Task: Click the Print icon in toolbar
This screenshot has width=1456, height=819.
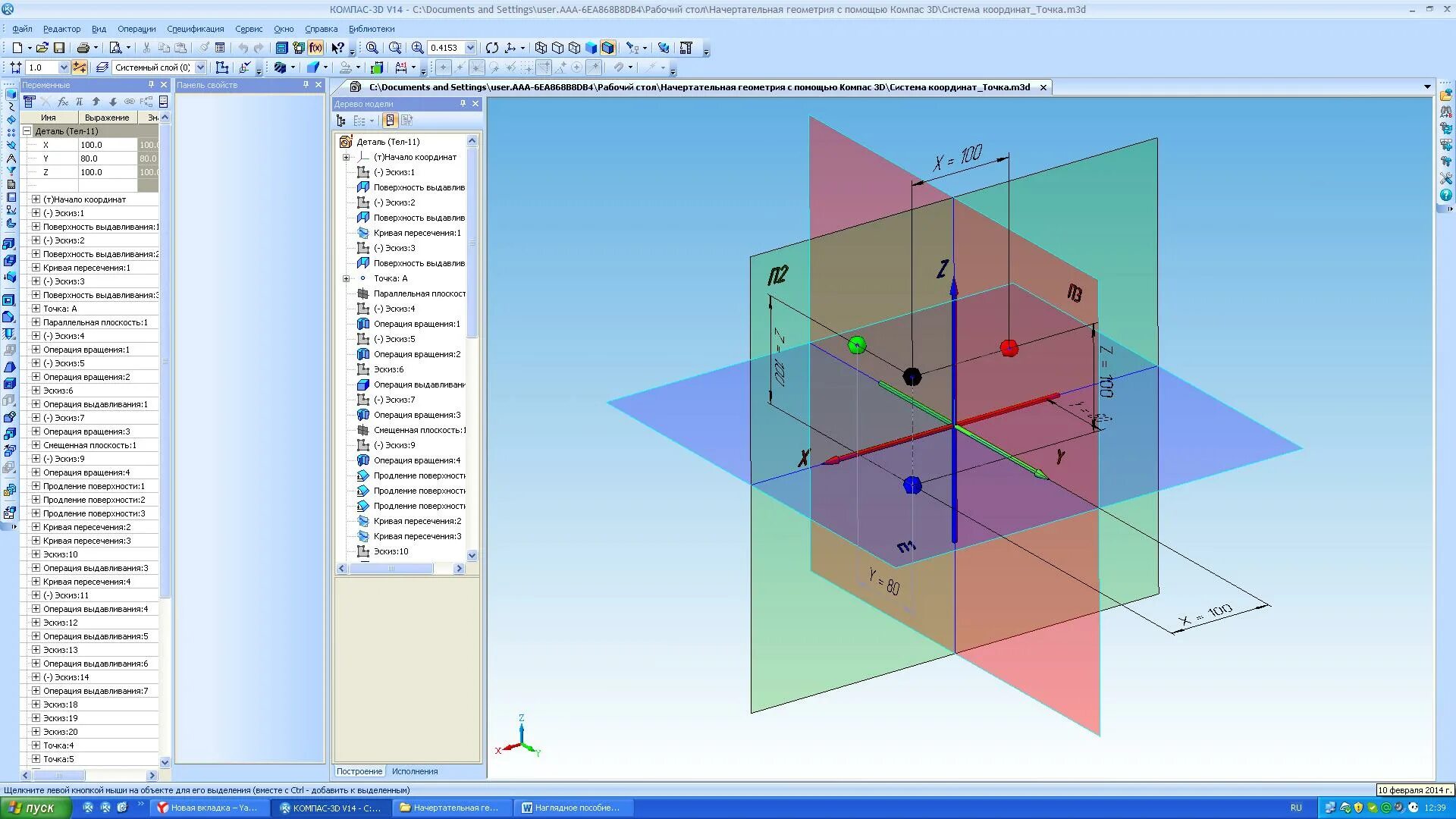Action: pos(83,48)
